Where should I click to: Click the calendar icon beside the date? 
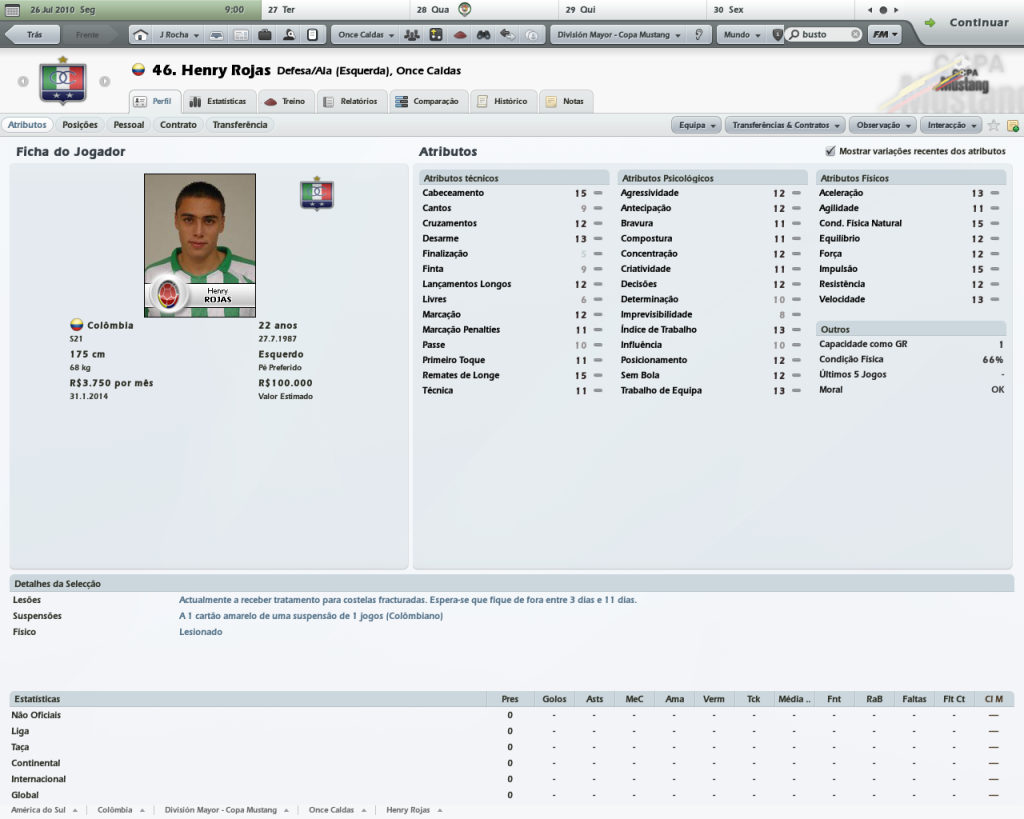[12, 10]
